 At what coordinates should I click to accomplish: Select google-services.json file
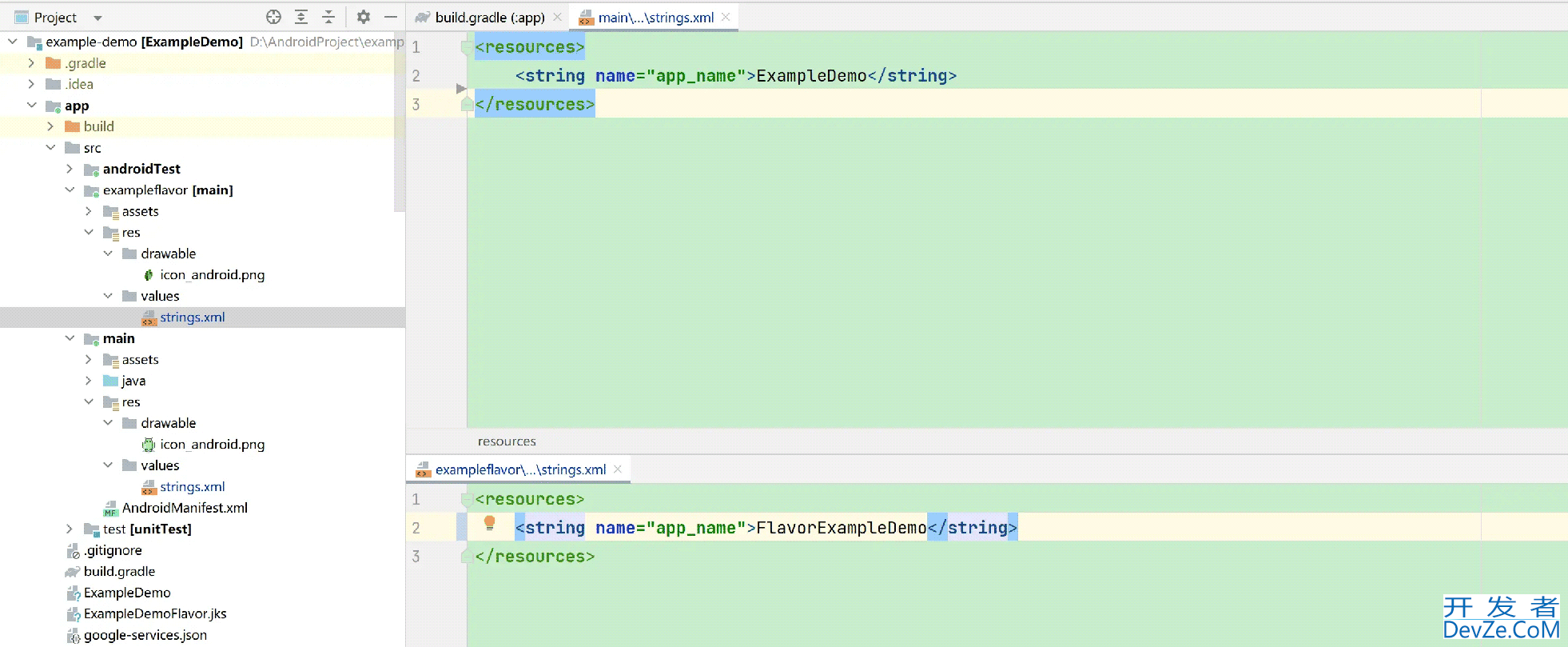point(145,635)
